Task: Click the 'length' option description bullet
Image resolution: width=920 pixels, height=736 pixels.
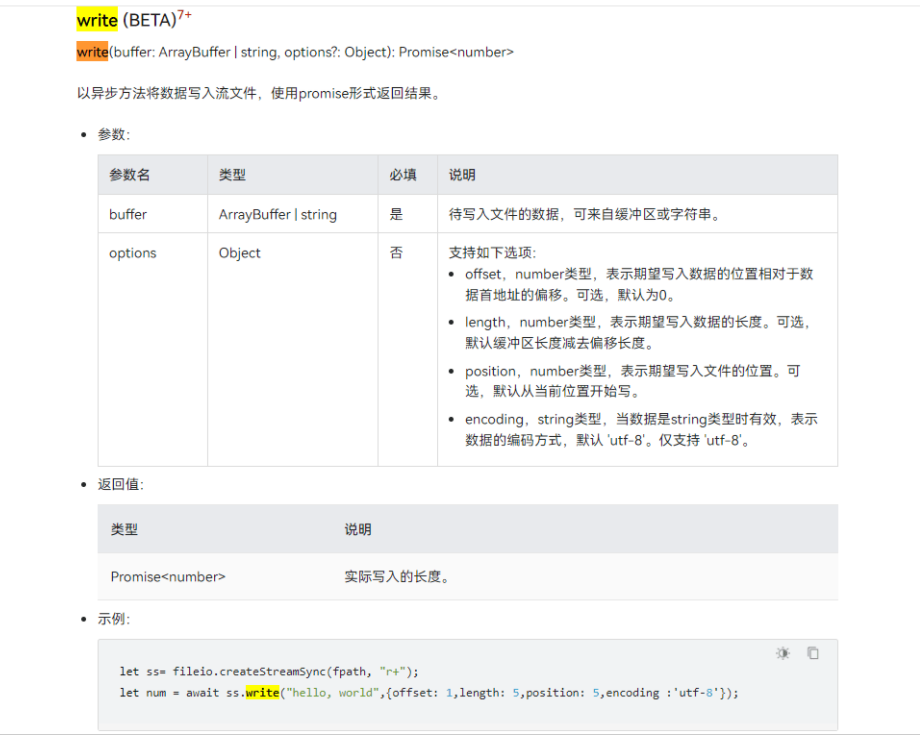Action: (x=639, y=333)
